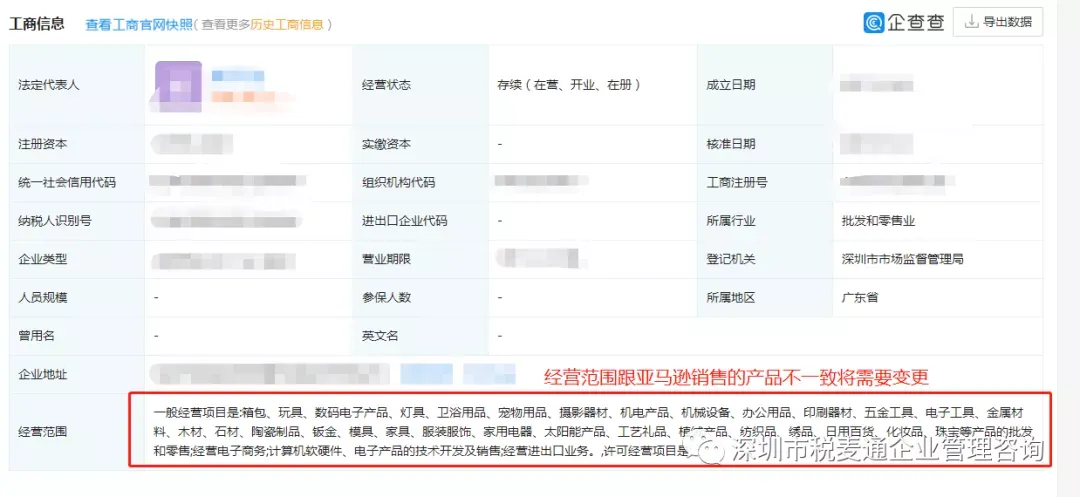Select the 注册资本 label cell
The image size is (1080, 497).
(x=76, y=145)
